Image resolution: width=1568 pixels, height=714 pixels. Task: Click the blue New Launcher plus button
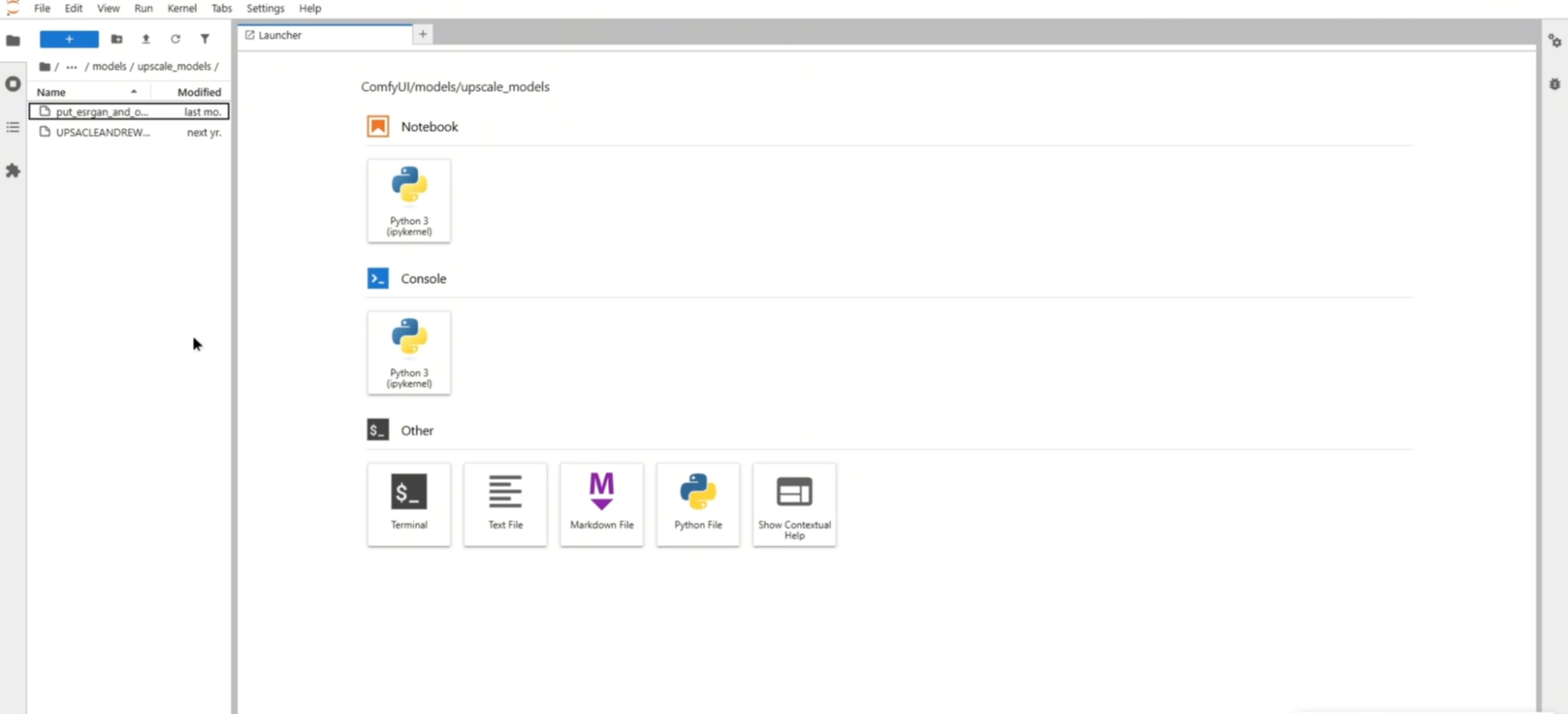click(69, 39)
